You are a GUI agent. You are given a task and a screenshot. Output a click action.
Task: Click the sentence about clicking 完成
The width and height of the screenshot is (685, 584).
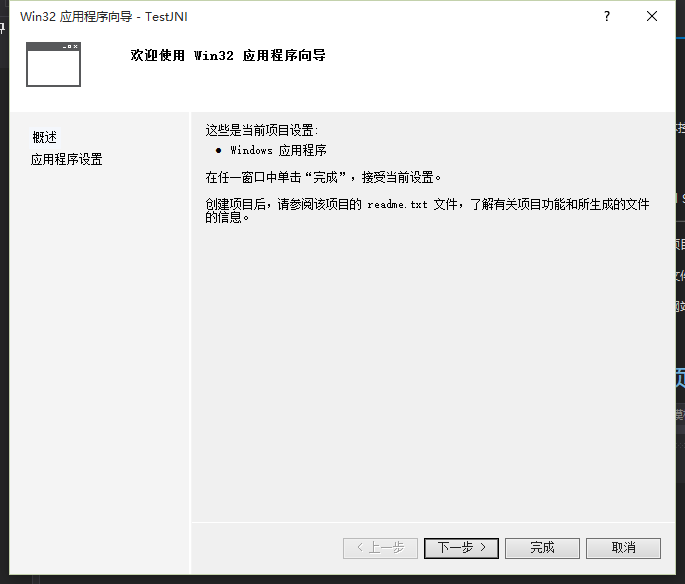pos(323,177)
